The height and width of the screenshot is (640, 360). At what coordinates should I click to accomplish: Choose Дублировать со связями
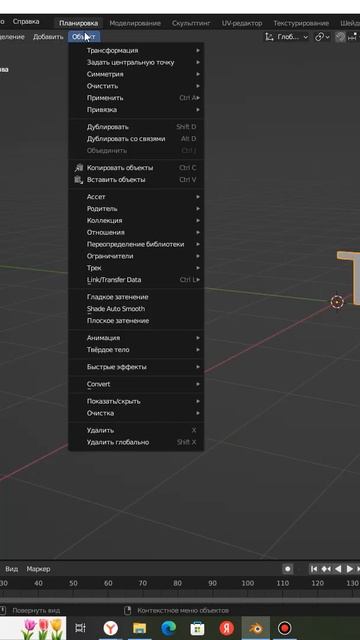click(136, 139)
